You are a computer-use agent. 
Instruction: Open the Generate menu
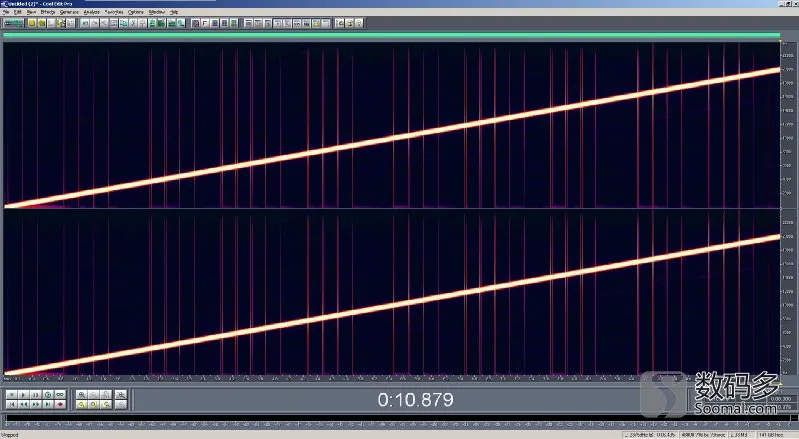tap(69, 12)
